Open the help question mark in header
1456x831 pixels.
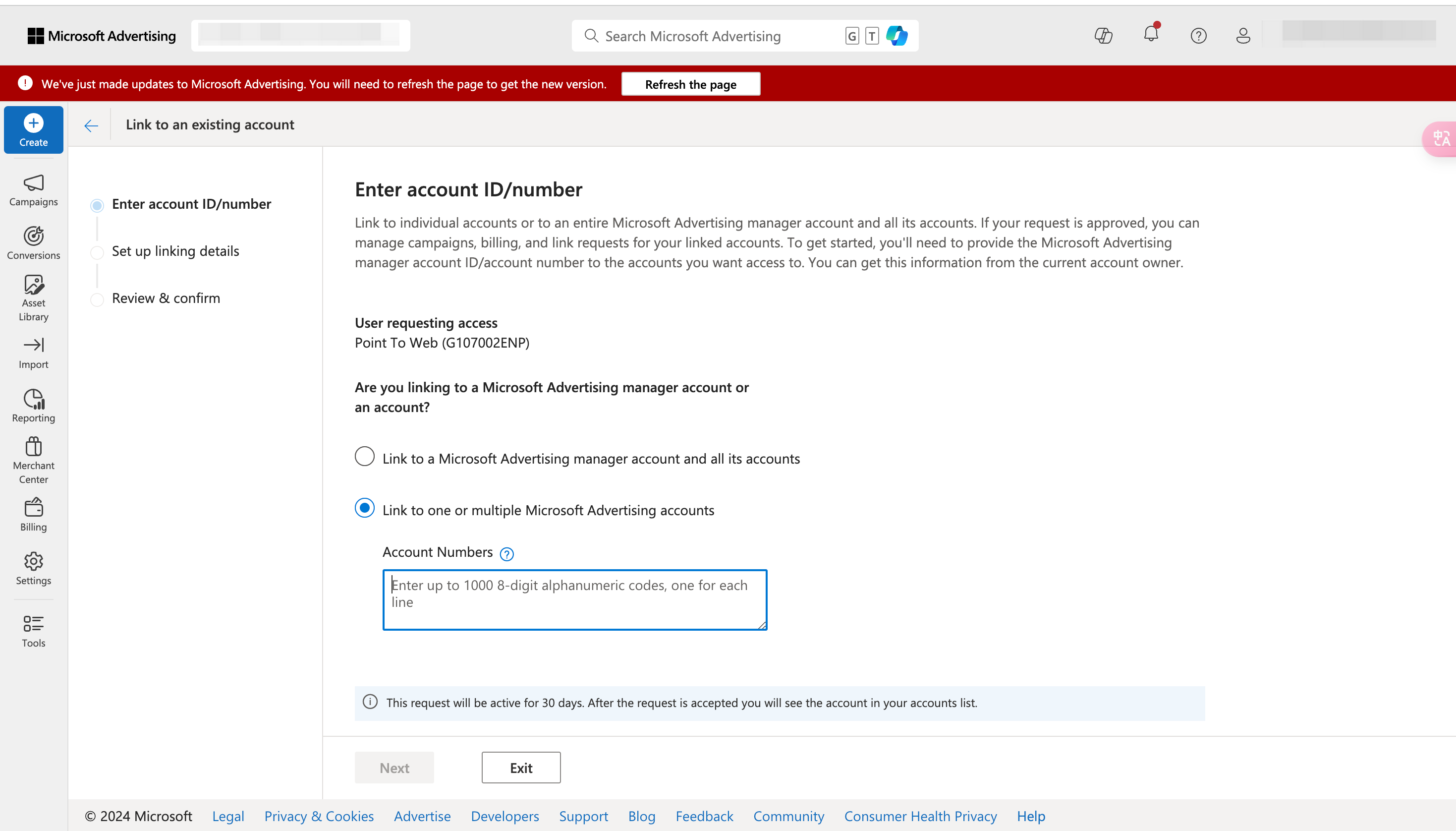[x=1199, y=36]
